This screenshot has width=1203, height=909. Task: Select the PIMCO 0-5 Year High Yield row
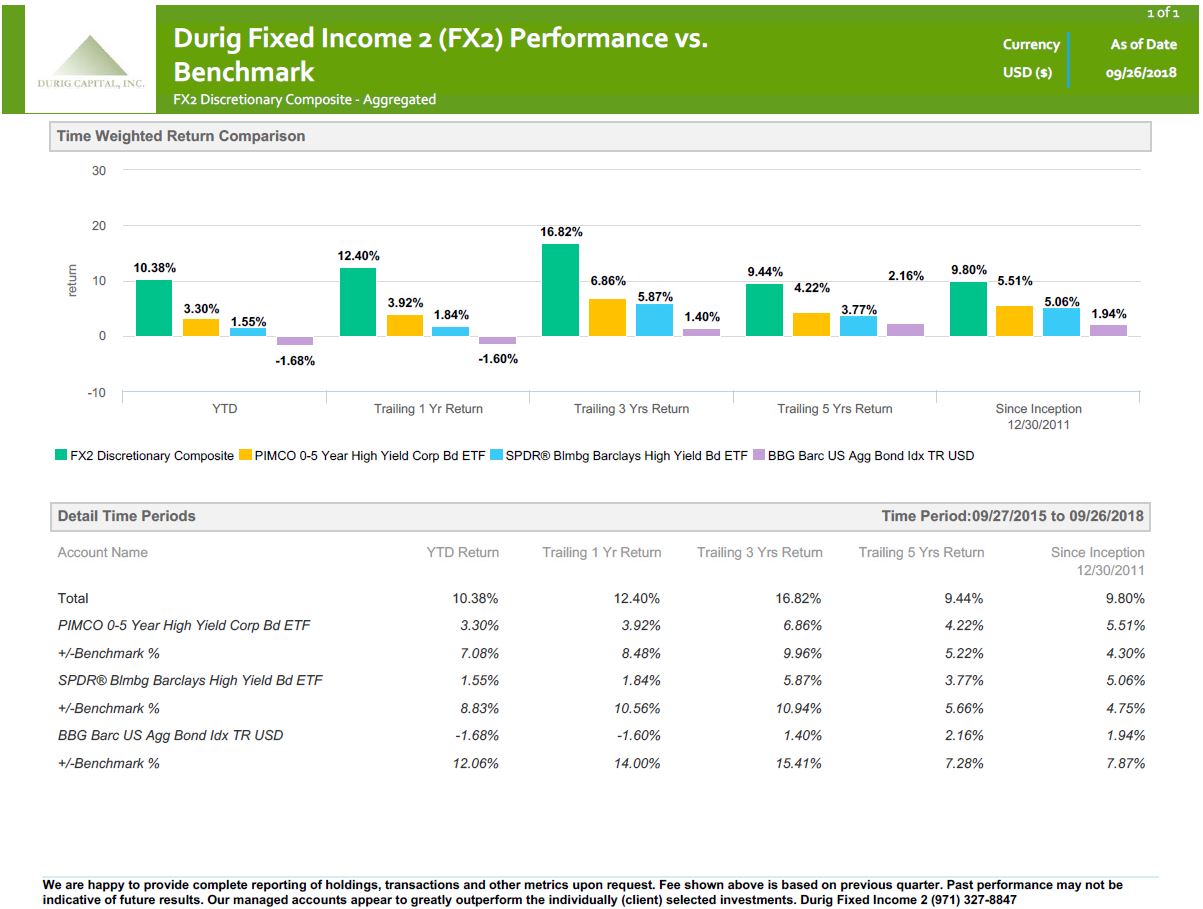coord(601,626)
